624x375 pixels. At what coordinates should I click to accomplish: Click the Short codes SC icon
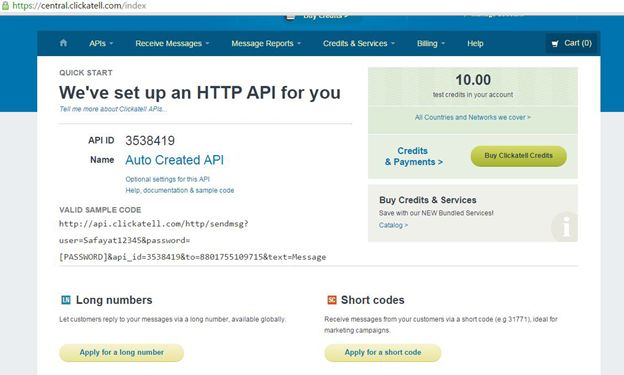coord(332,300)
